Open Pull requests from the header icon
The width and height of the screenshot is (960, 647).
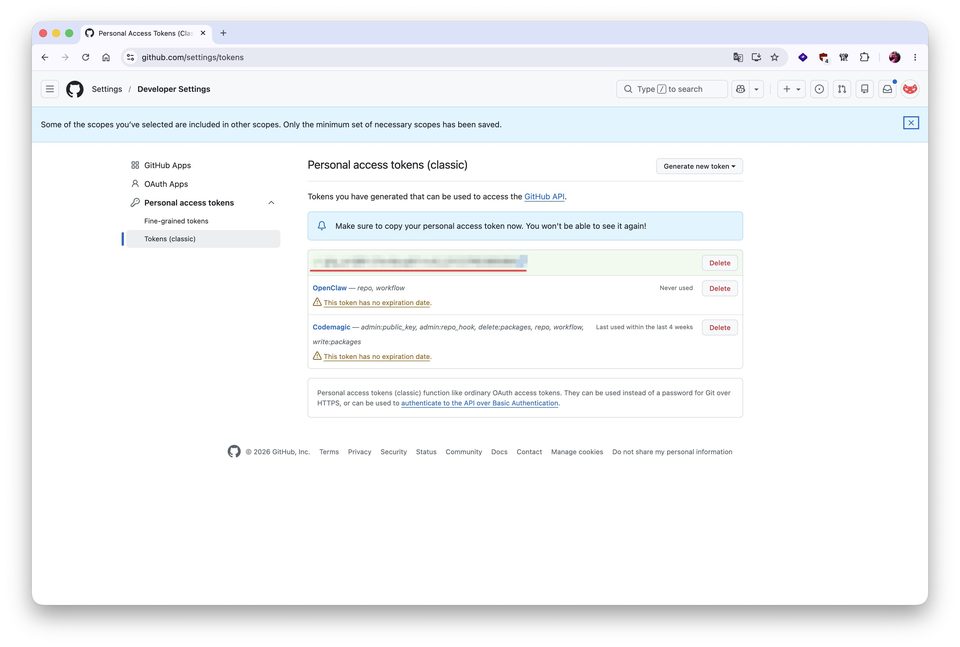(842, 89)
